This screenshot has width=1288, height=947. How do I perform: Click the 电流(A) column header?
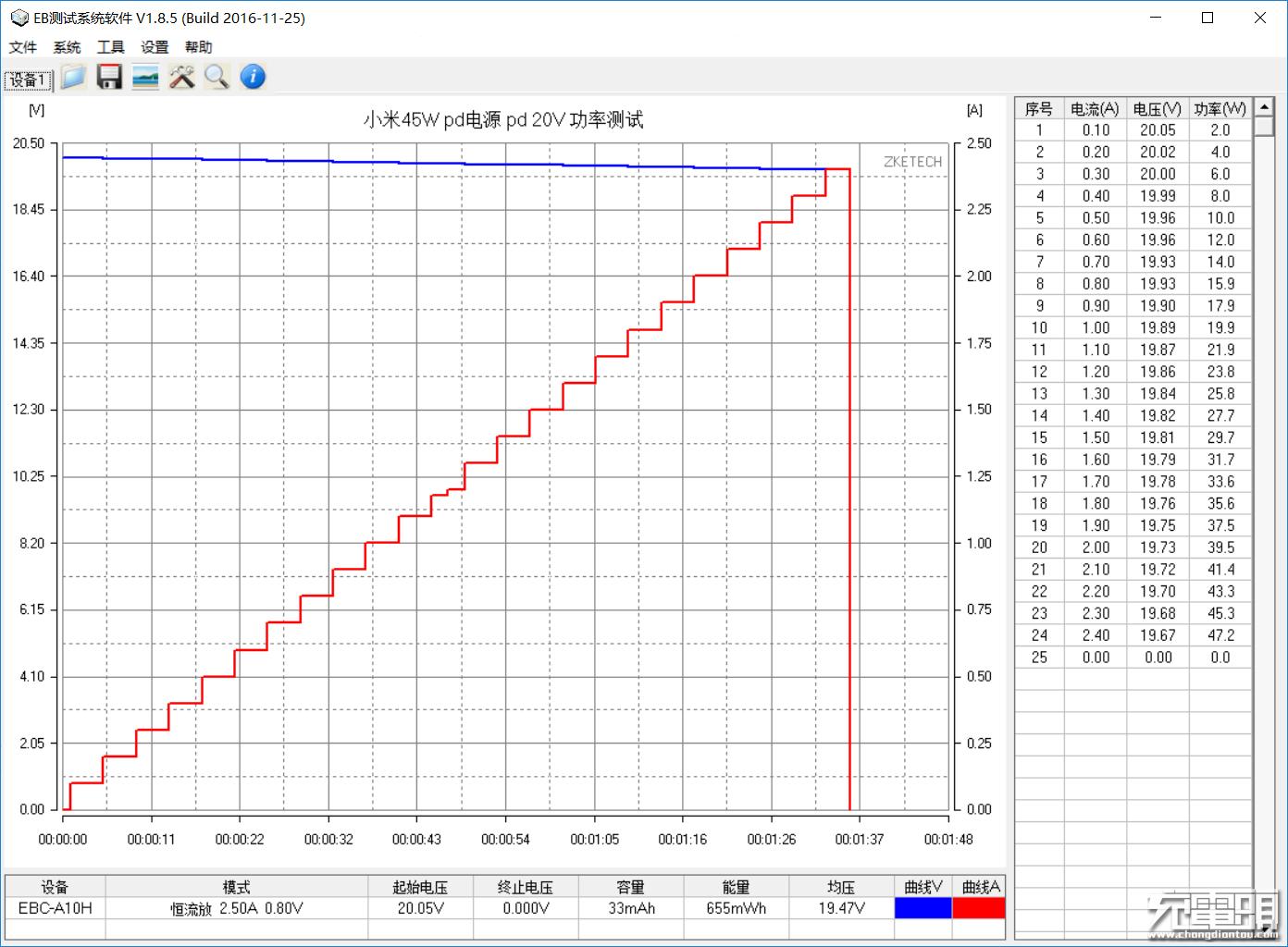coord(1095,108)
